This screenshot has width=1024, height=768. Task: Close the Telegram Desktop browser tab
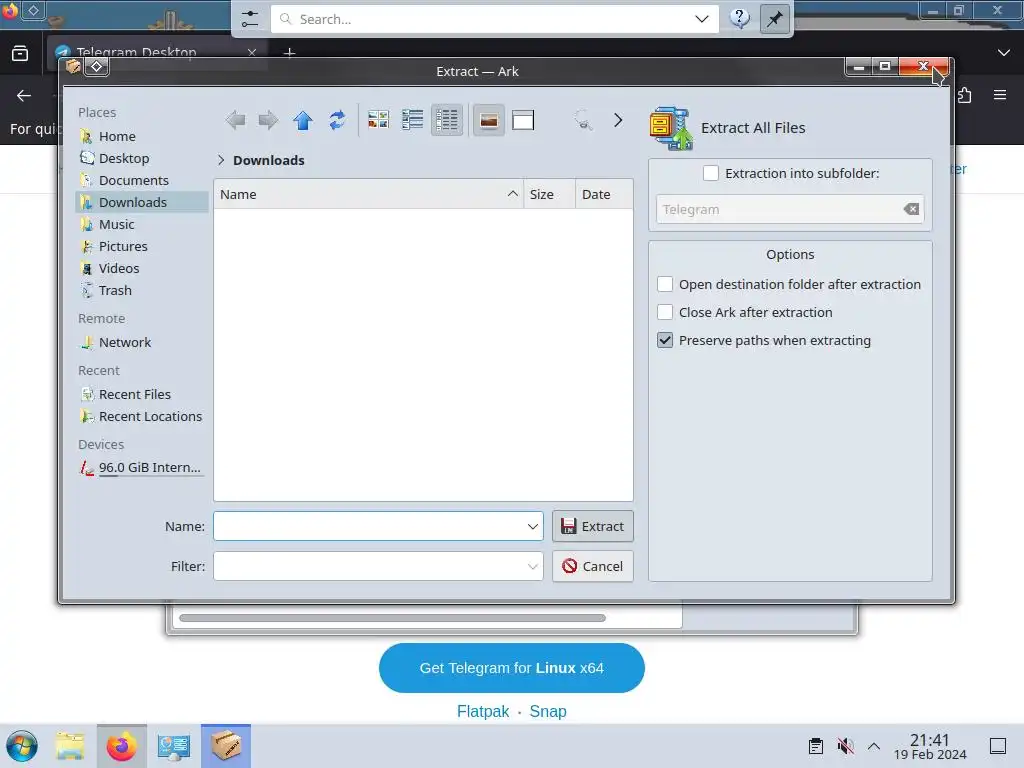pyautogui.click(x=252, y=52)
